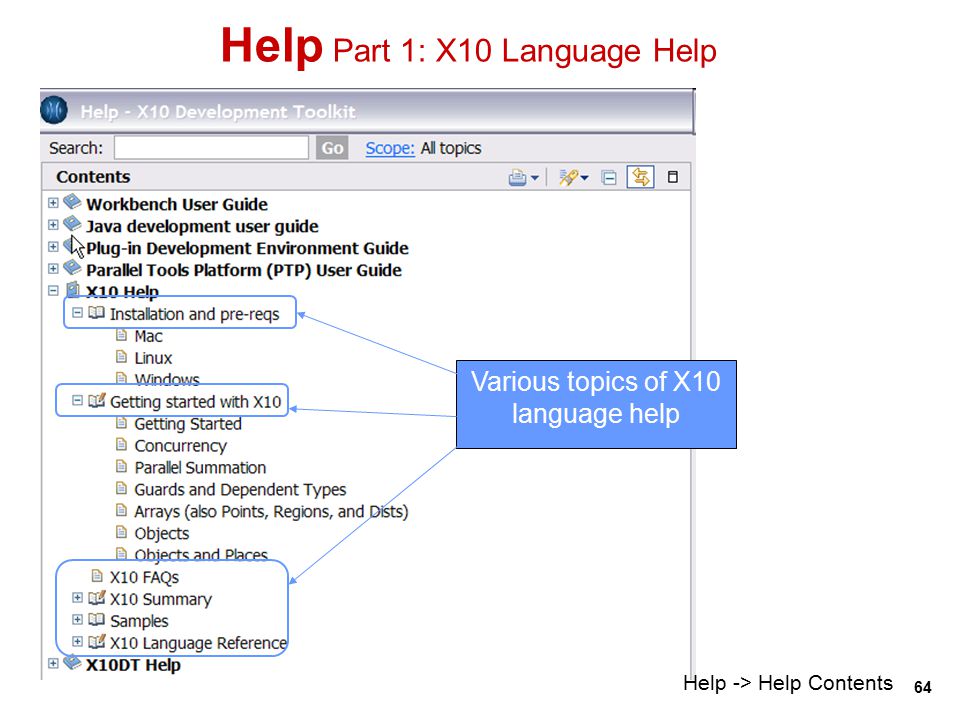Open Guards and Dependent Types topic
This screenshot has width=960, height=720.
tap(240, 490)
